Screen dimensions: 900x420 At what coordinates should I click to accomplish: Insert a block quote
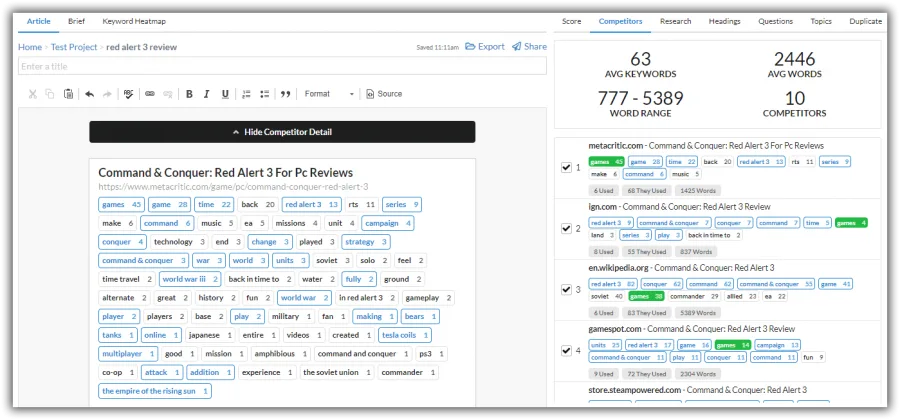click(285, 94)
